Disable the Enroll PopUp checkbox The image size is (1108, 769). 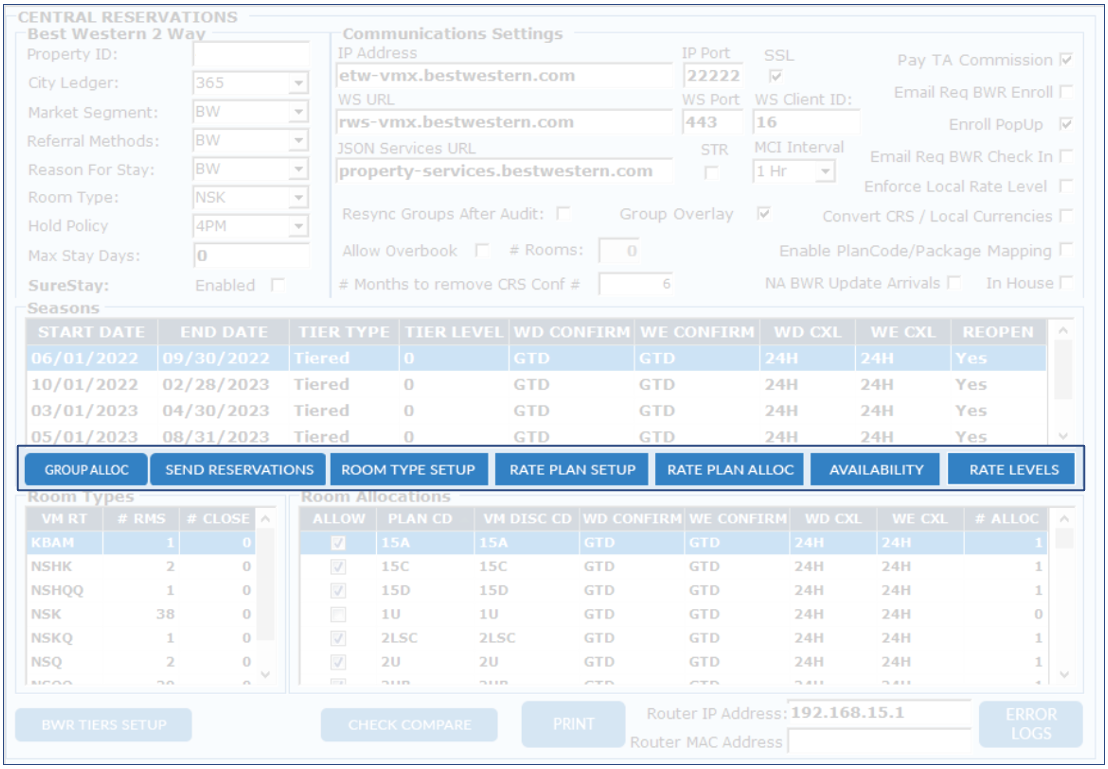point(1065,125)
